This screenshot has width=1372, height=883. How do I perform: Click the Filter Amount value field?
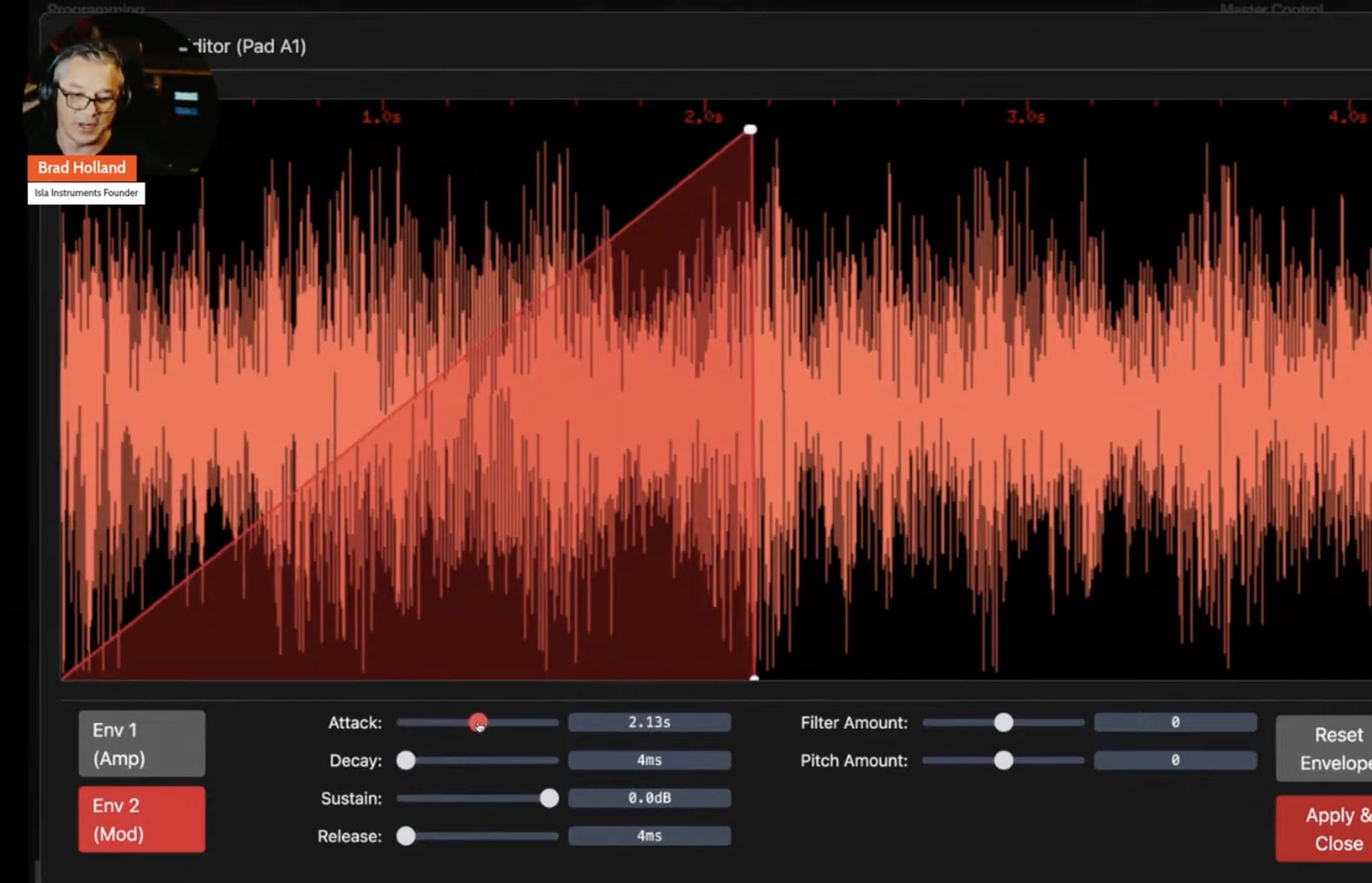(1175, 722)
